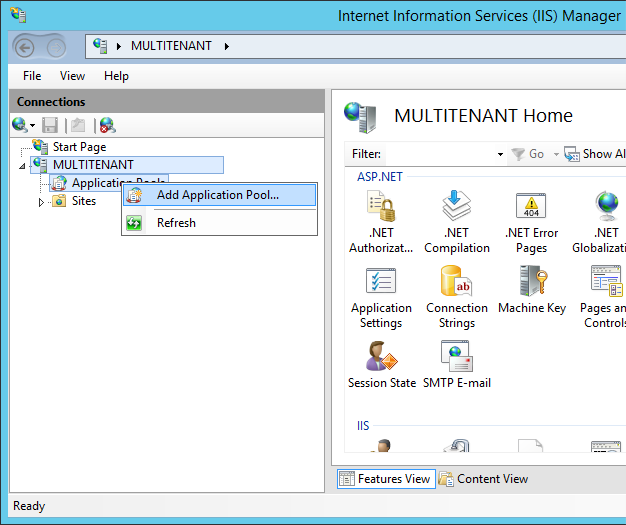Viewport: 626px width, 525px height.
Task: Click the server icon in address bar
Action: point(100,46)
